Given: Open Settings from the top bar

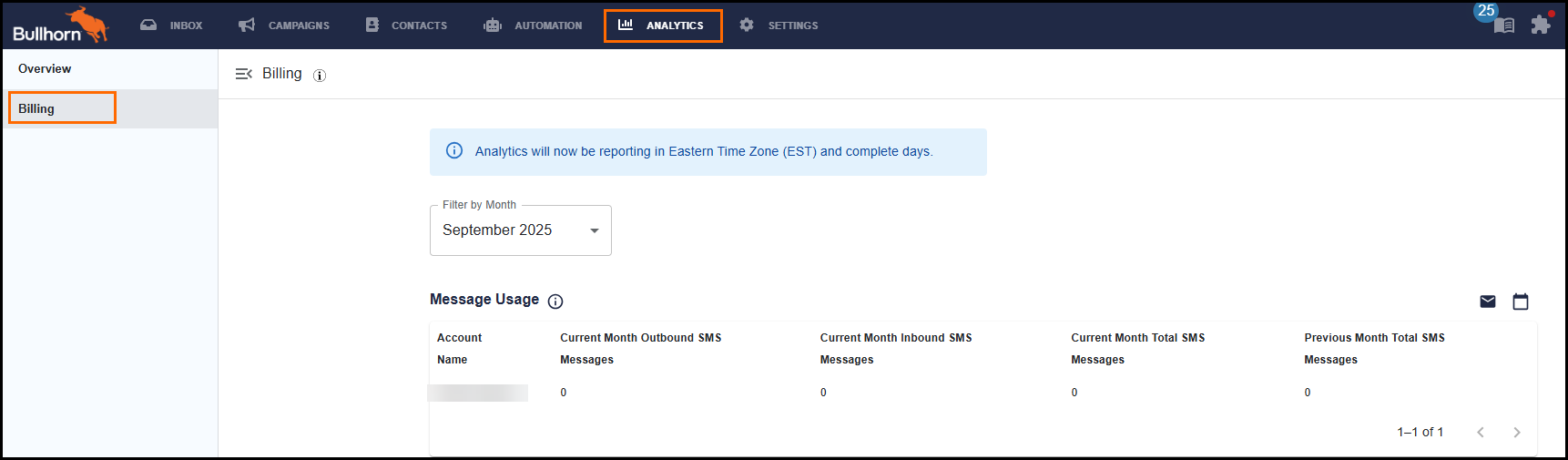Looking at the screenshot, I should click(779, 26).
